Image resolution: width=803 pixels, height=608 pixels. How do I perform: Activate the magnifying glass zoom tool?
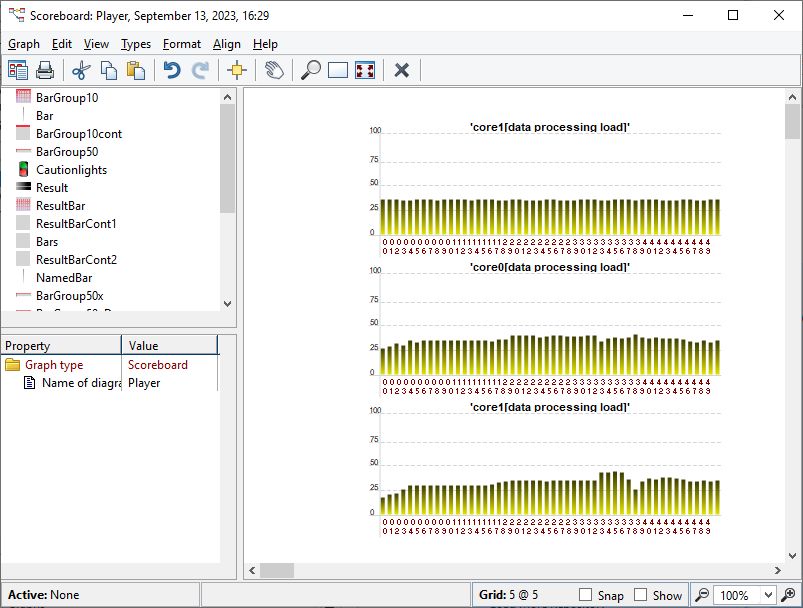click(x=311, y=70)
